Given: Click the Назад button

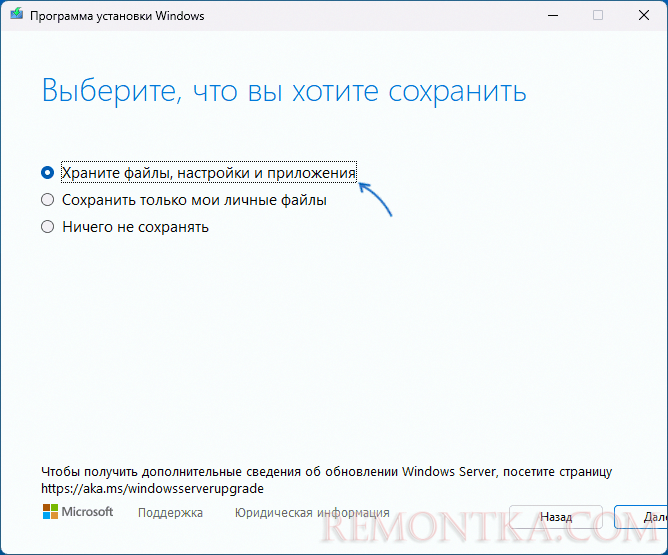Looking at the screenshot, I should (x=556, y=517).
